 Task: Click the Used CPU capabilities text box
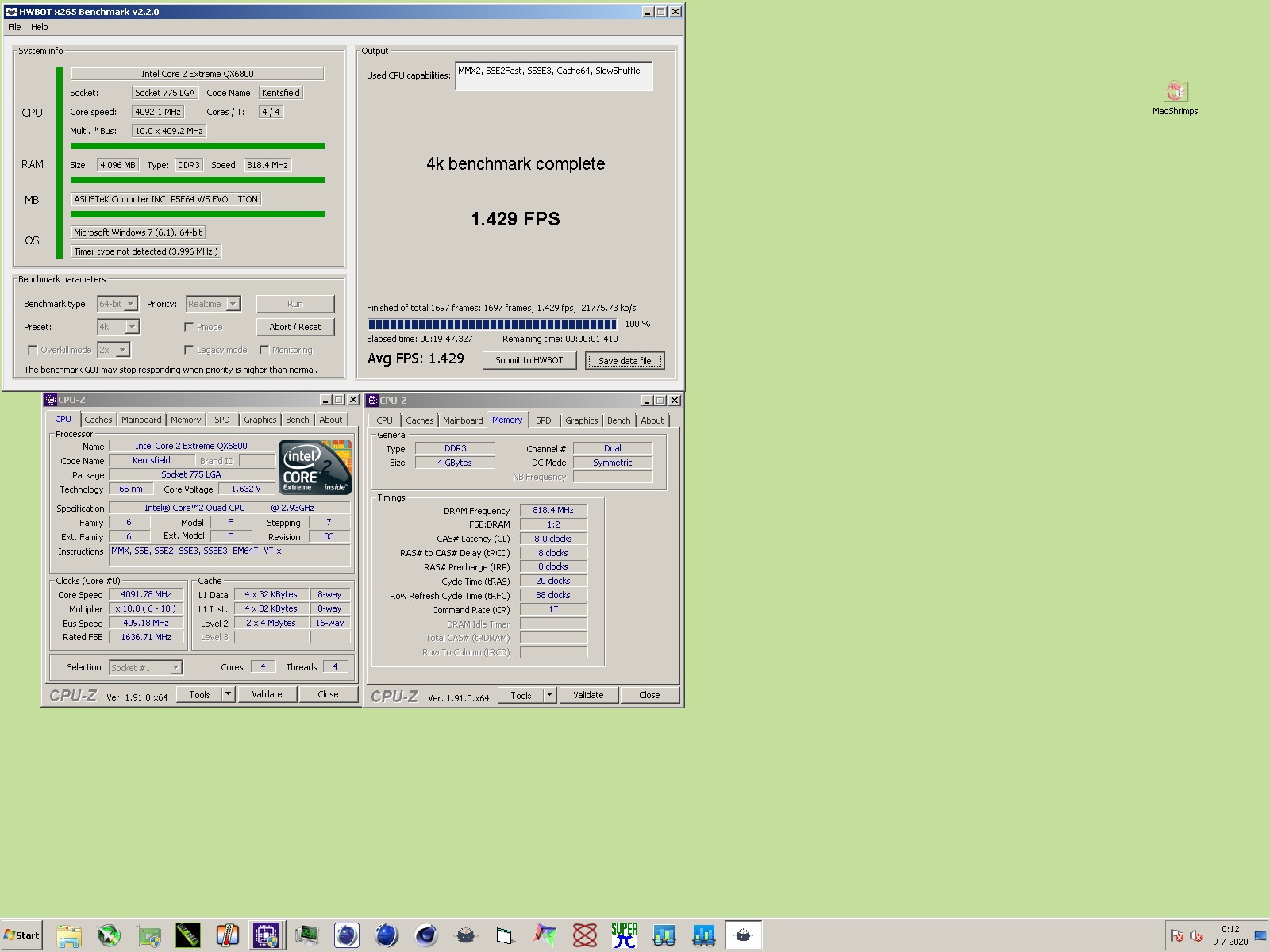pos(554,76)
